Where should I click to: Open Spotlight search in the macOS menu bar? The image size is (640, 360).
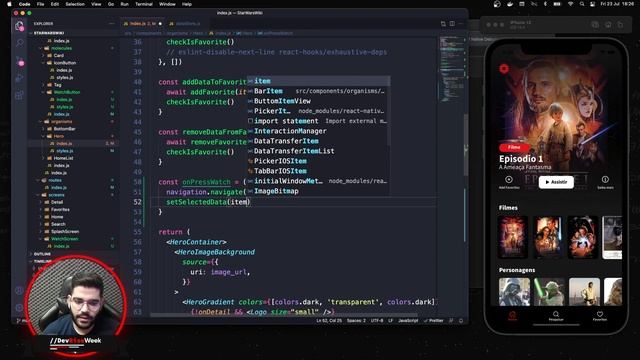tap(582, 4)
